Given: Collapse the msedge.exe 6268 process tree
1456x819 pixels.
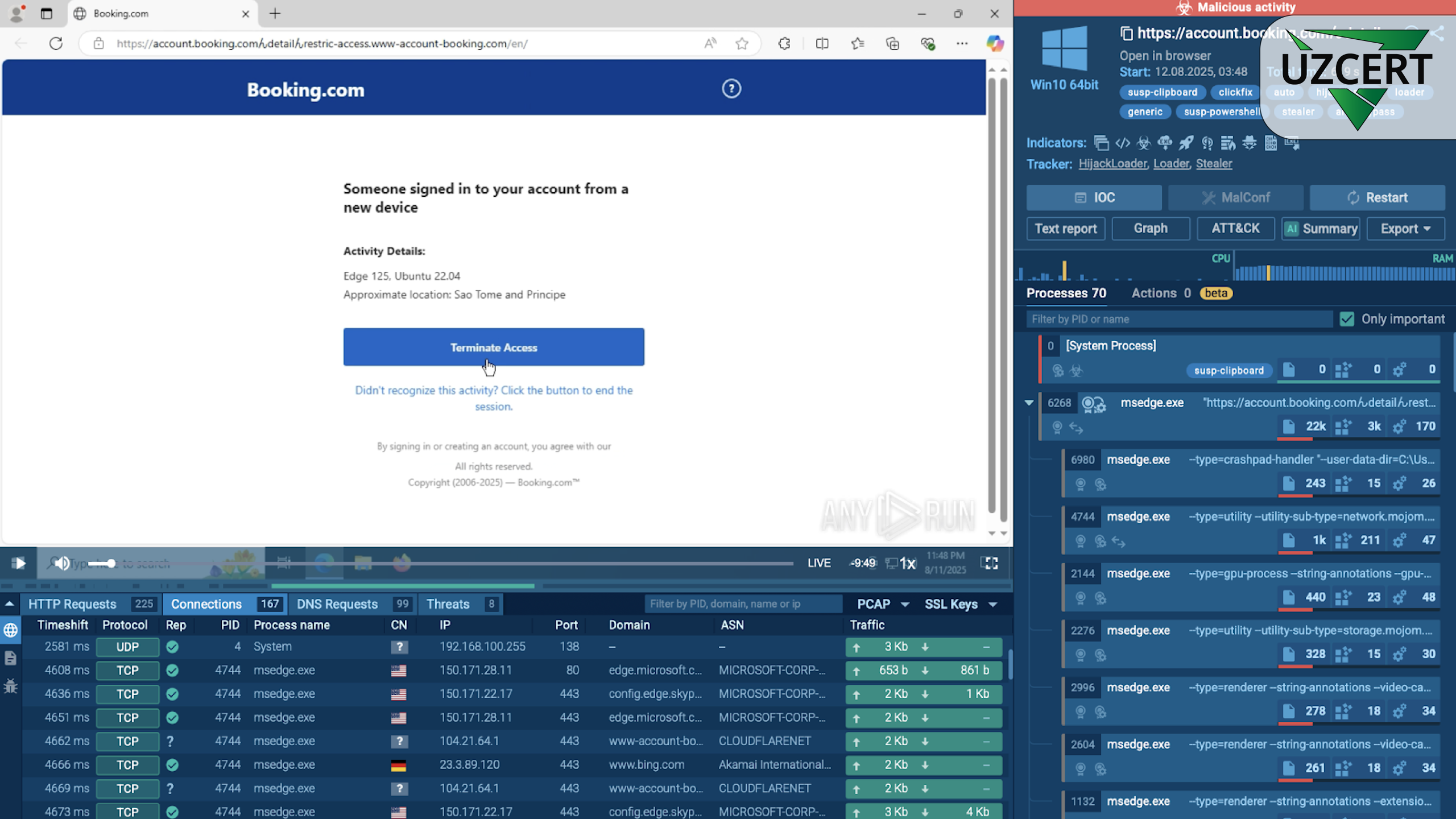Looking at the screenshot, I should point(1029,403).
